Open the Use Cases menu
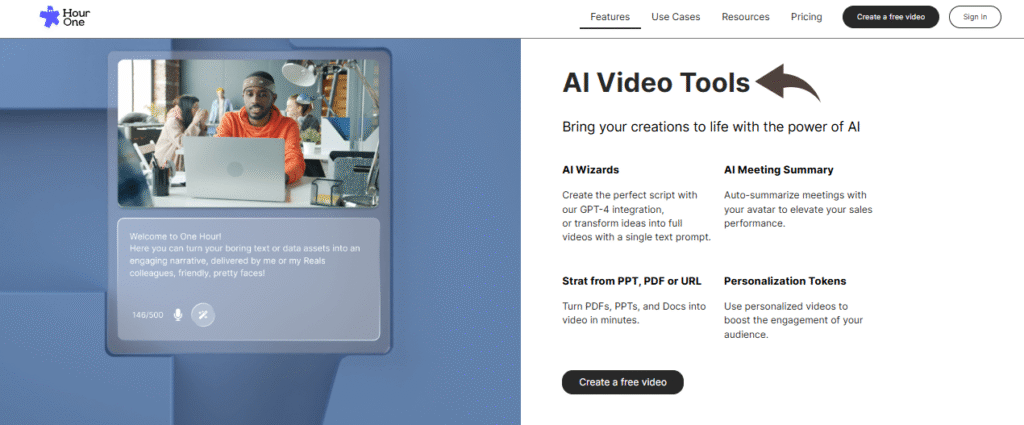 pyautogui.click(x=676, y=17)
